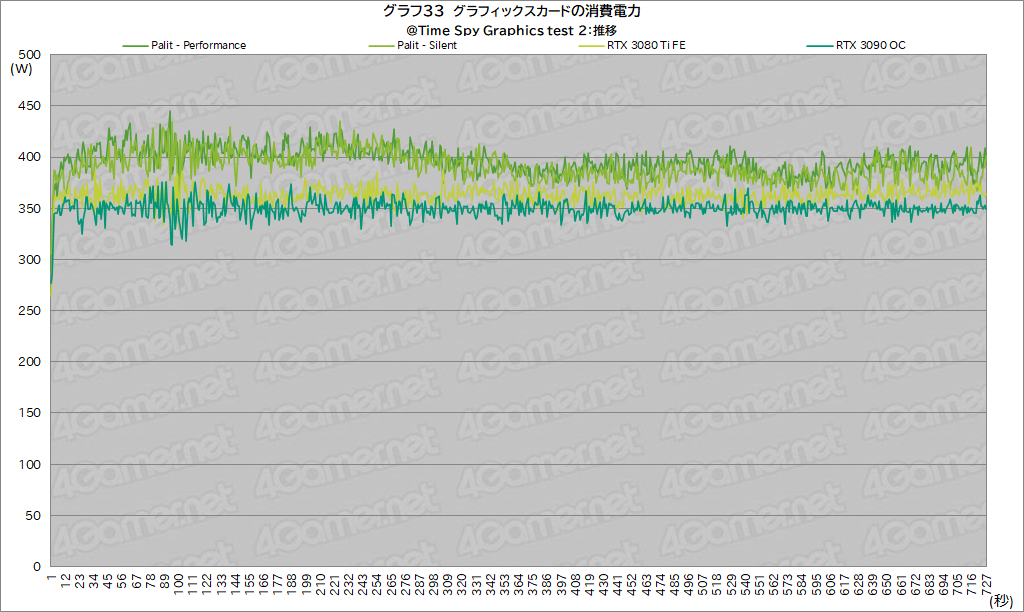
Task: Click the "(W)" unit label
Action: [21, 69]
